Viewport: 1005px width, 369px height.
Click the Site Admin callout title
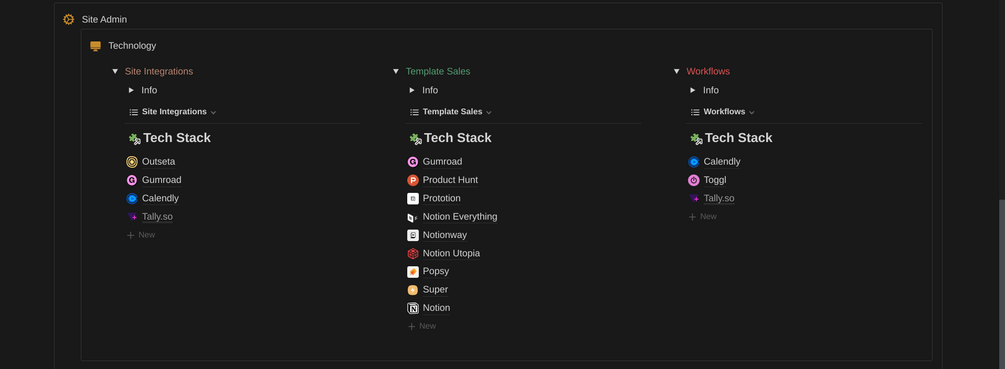tap(104, 20)
